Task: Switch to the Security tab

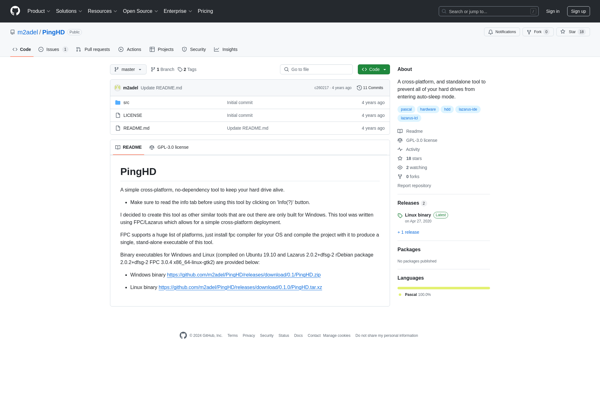Action: click(x=194, y=49)
